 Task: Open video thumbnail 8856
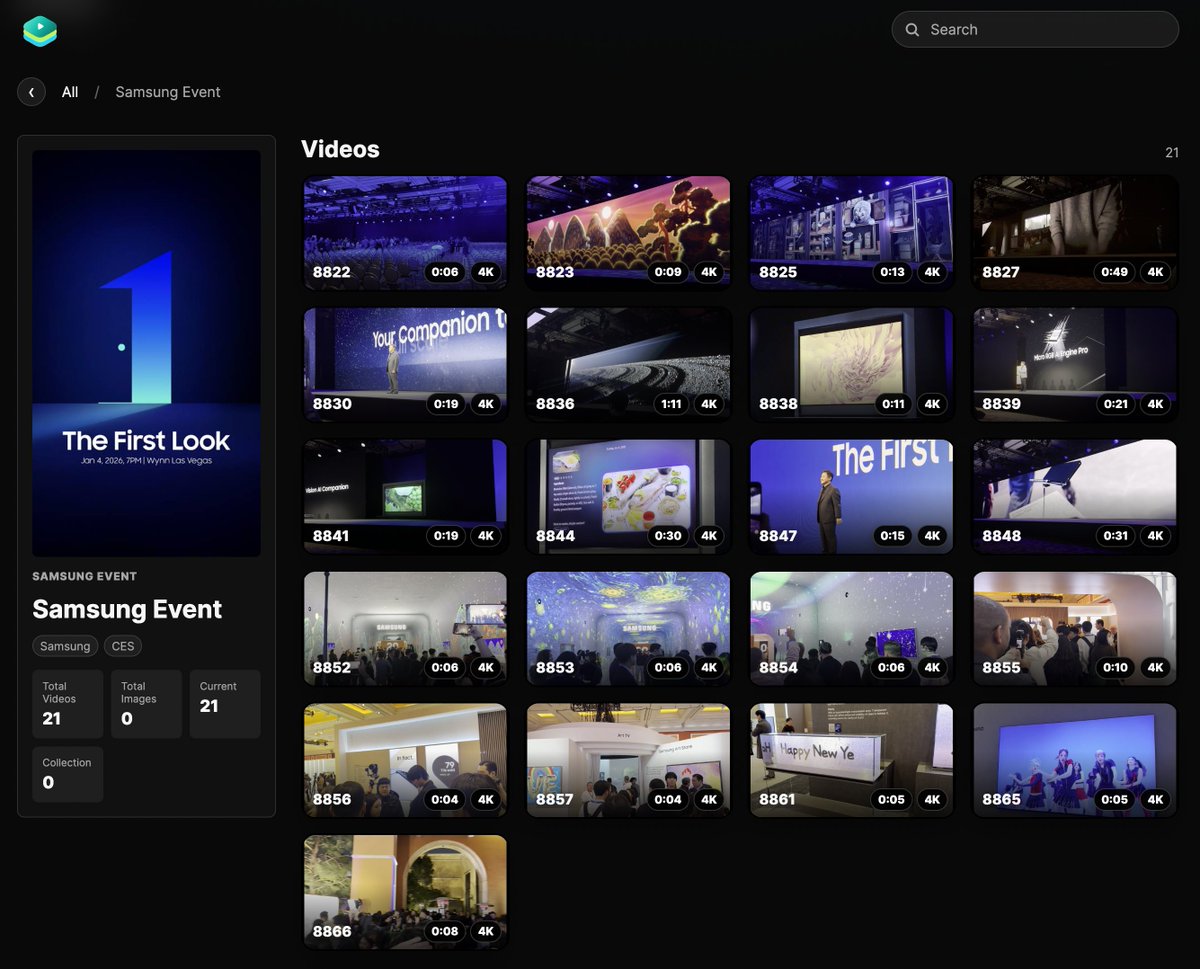405,761
